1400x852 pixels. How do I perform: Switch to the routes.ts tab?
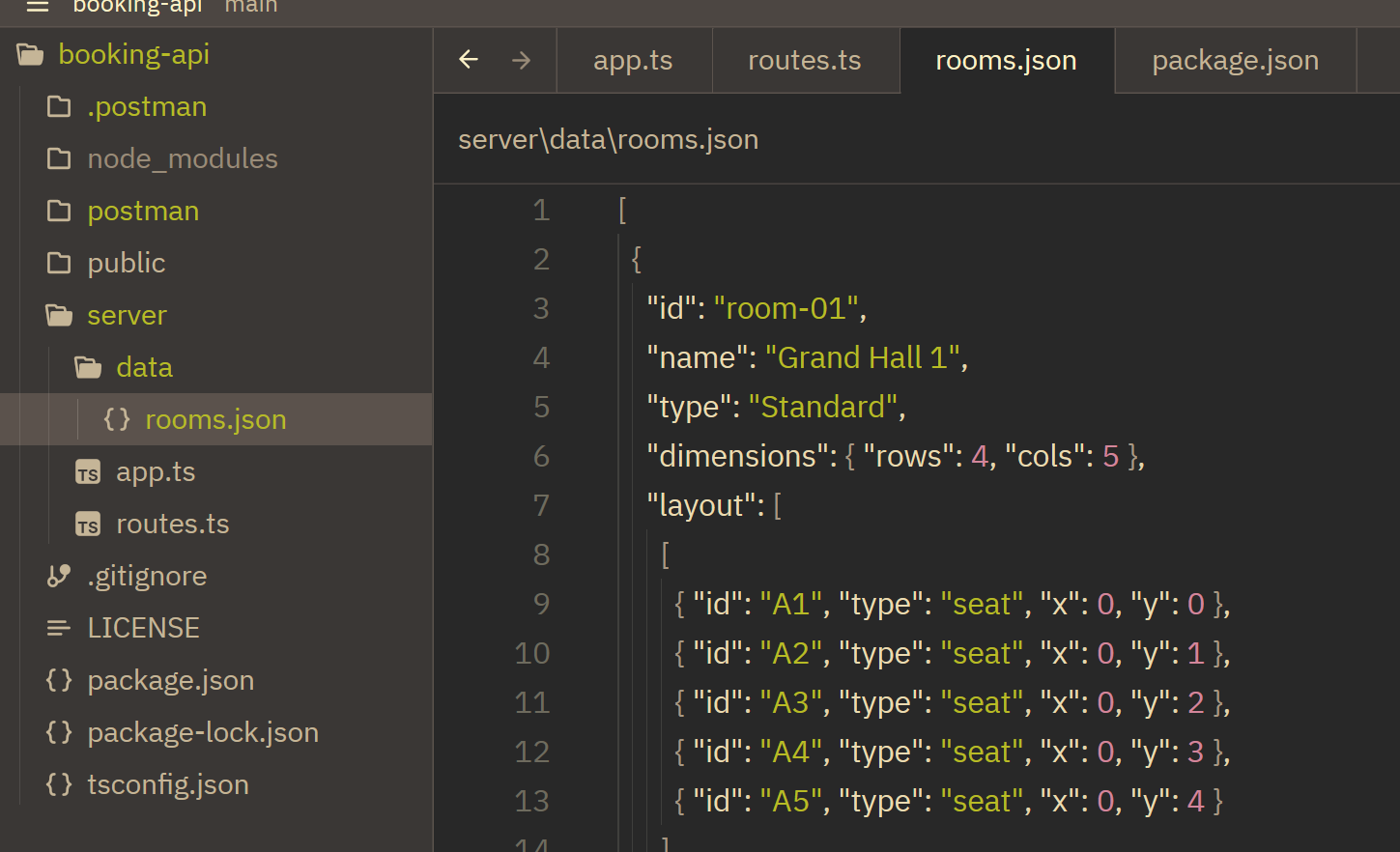tap(804, 60)
